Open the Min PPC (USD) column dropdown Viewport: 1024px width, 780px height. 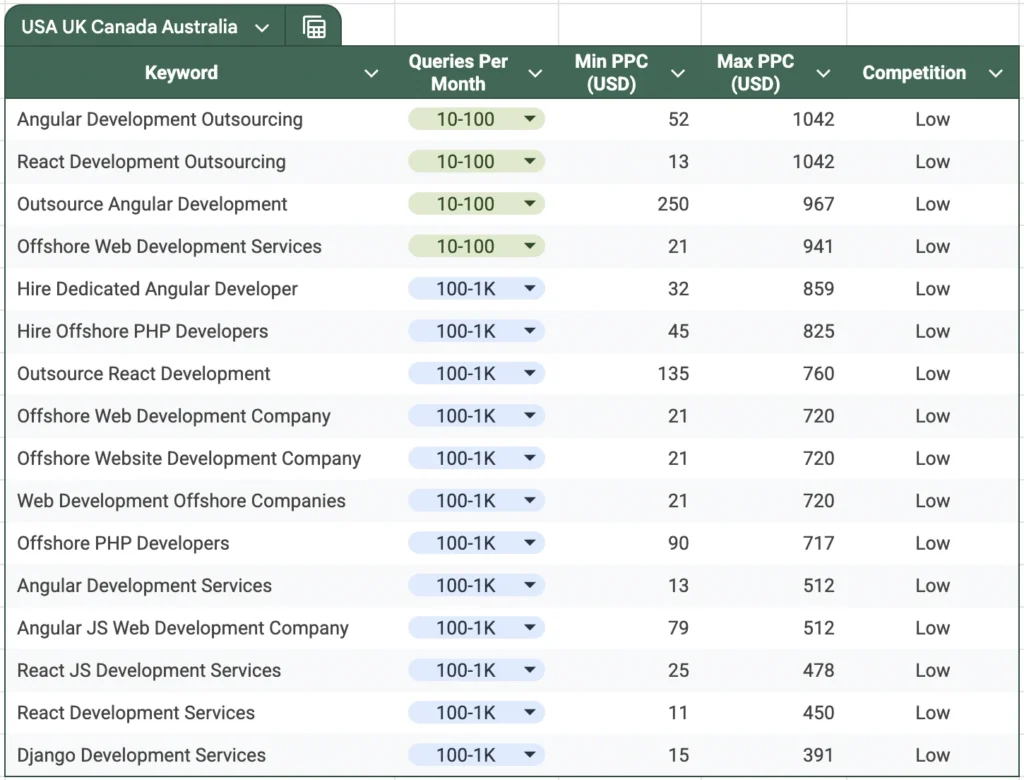point(678,73)
